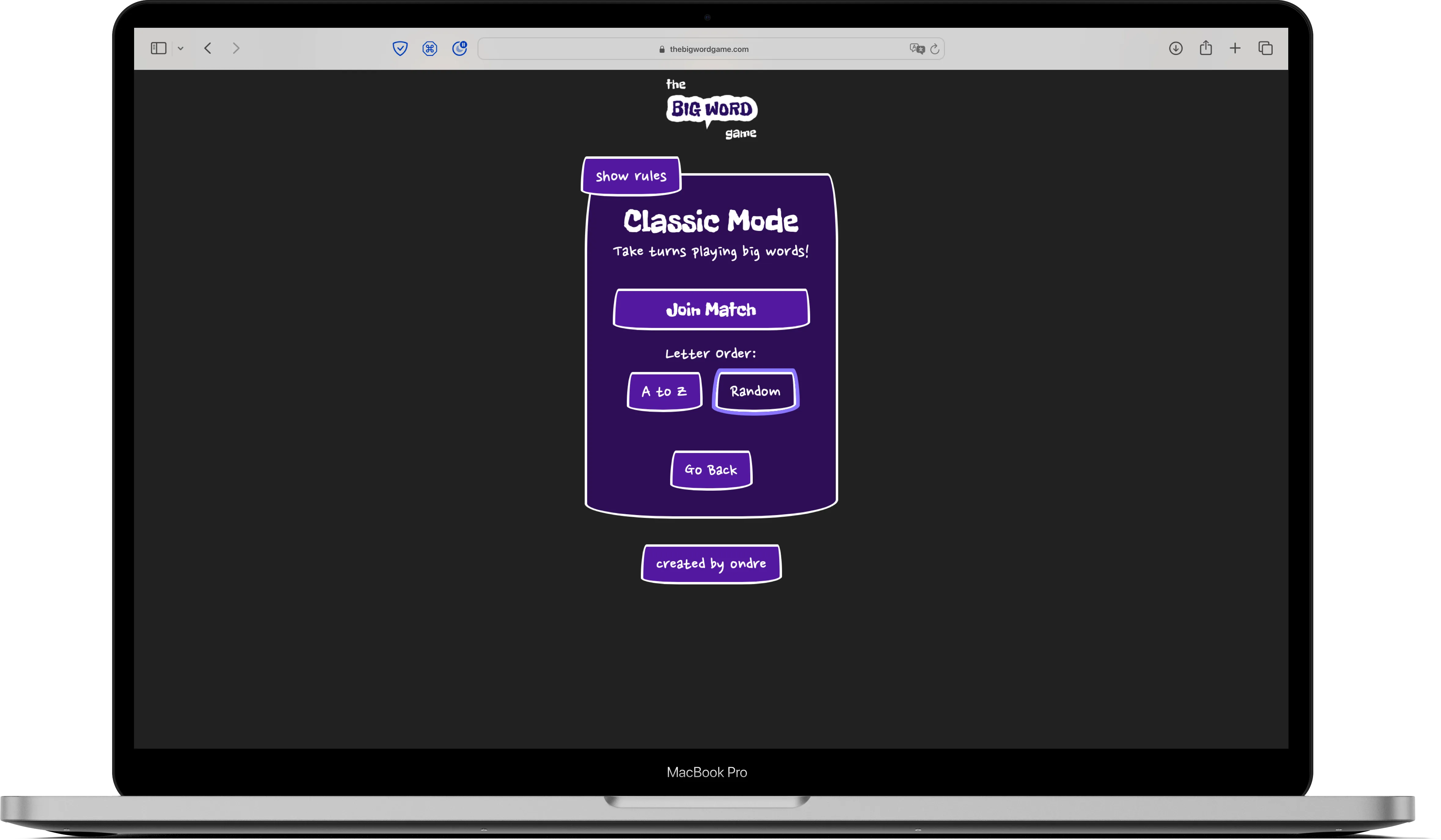This screenshot has height=840, width=1441.
Task: Click the command-key extension icon
Action: point(430,49)
